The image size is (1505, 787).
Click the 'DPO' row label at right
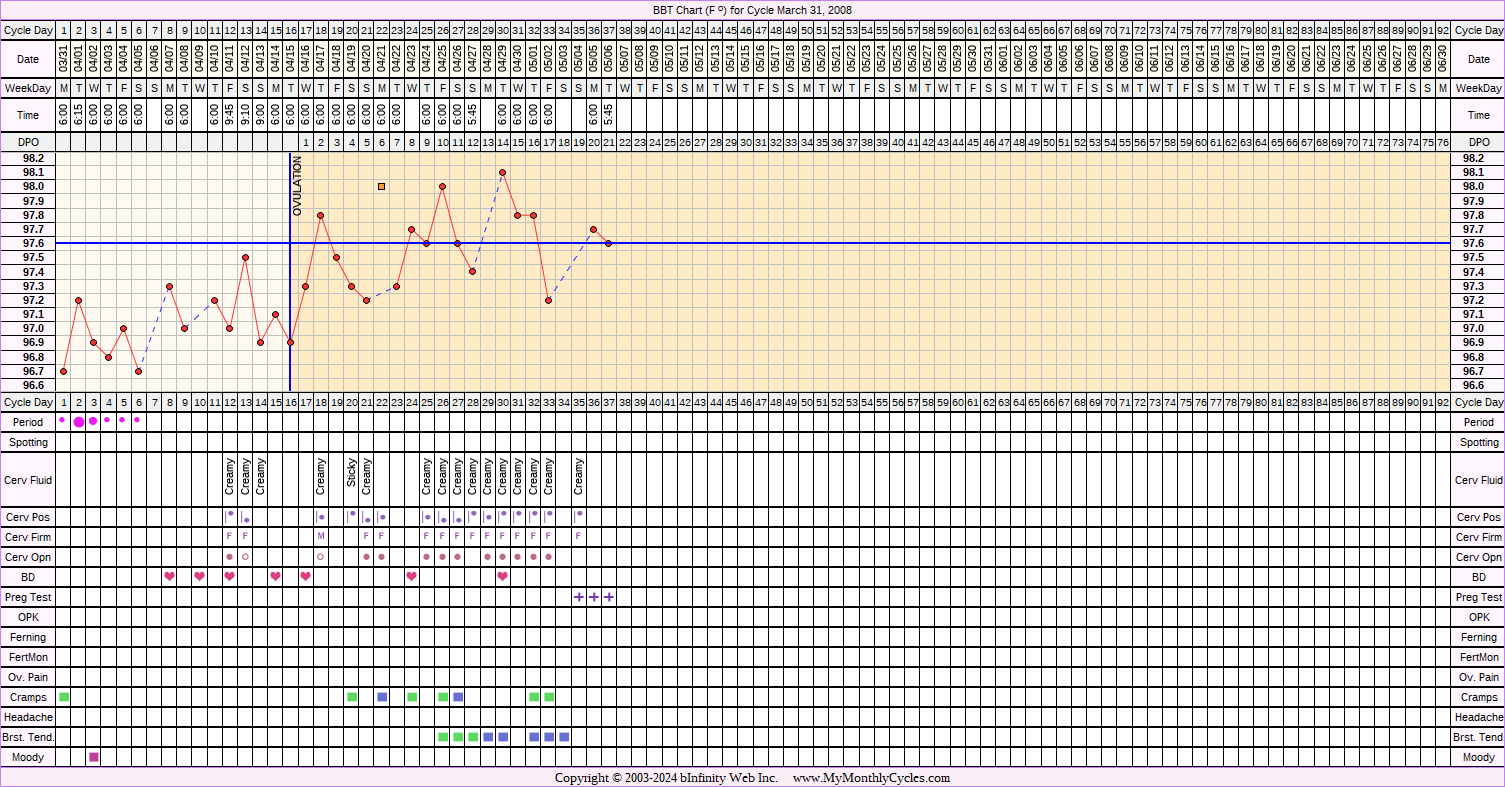[x=1479, y=143]
